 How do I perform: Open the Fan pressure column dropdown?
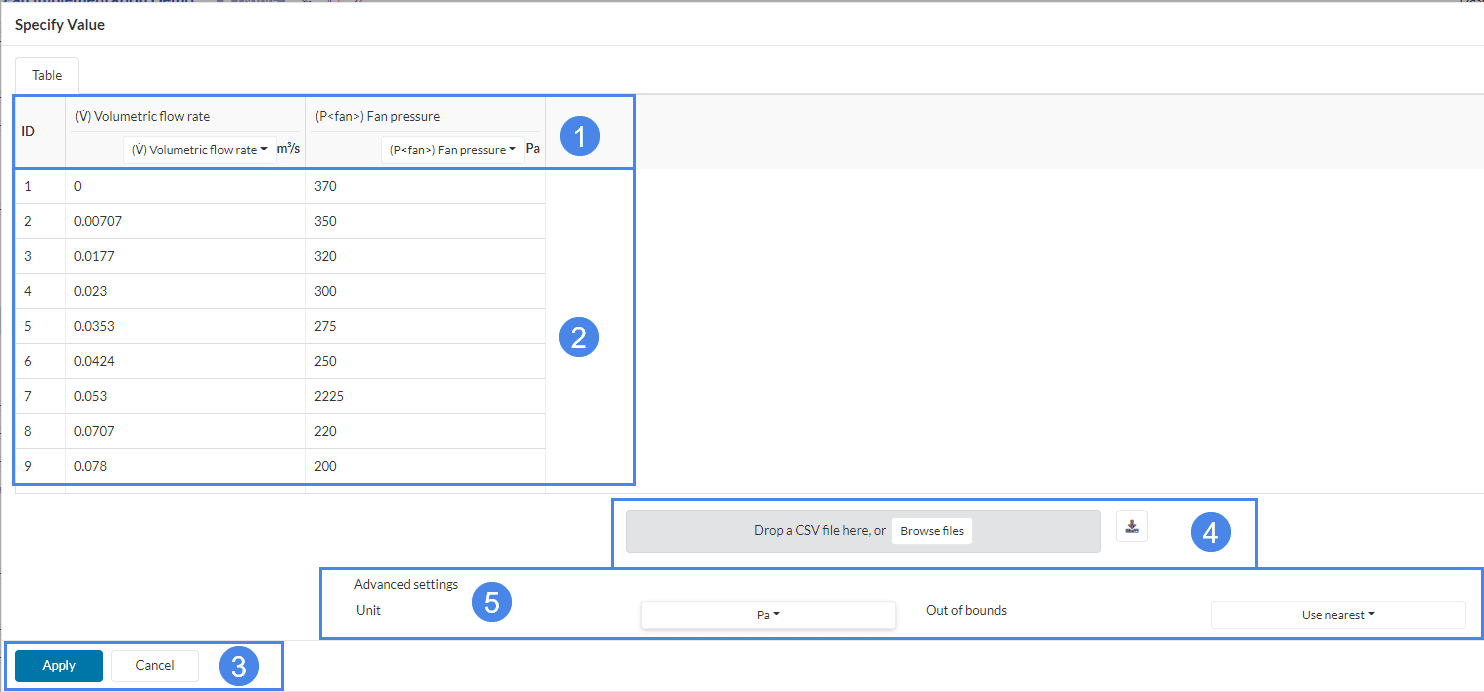pos(452,150)
